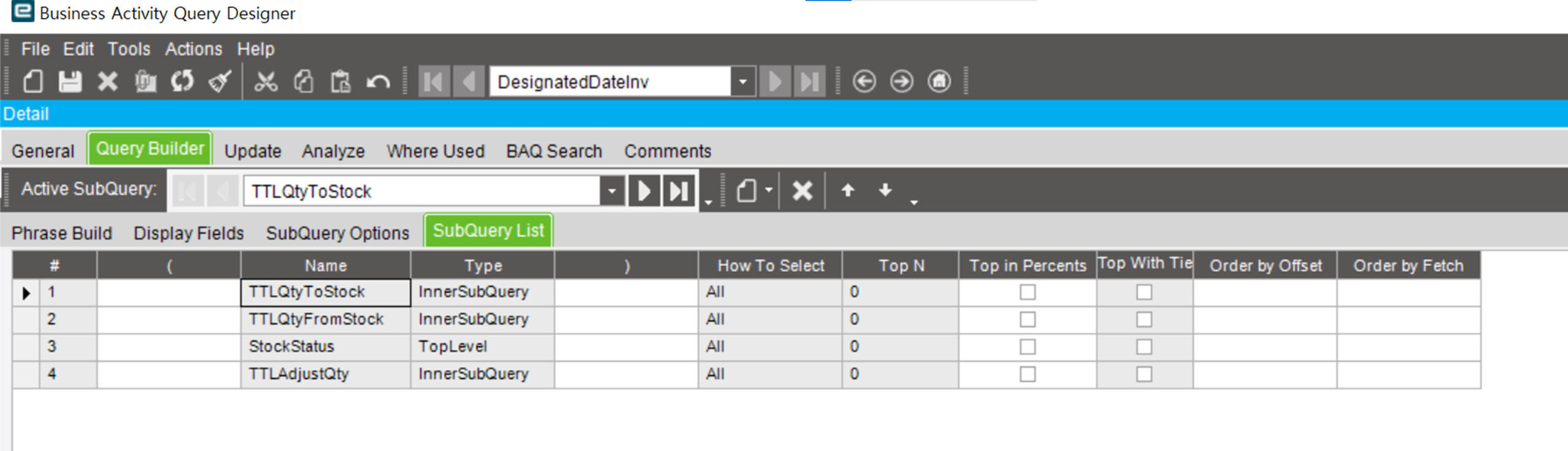Image resolution: width=1568 pixels, height=451 pixels.
Task: Toggle Top With Ties for TTLAdjustQty
Action: pyautogui.click(x=1144, y=374)
